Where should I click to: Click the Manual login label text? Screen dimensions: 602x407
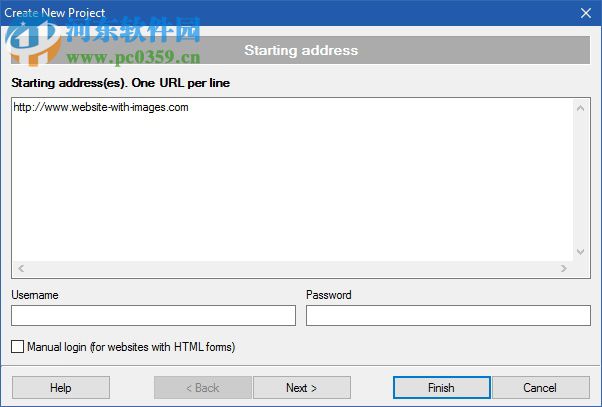tap(131, 347)
